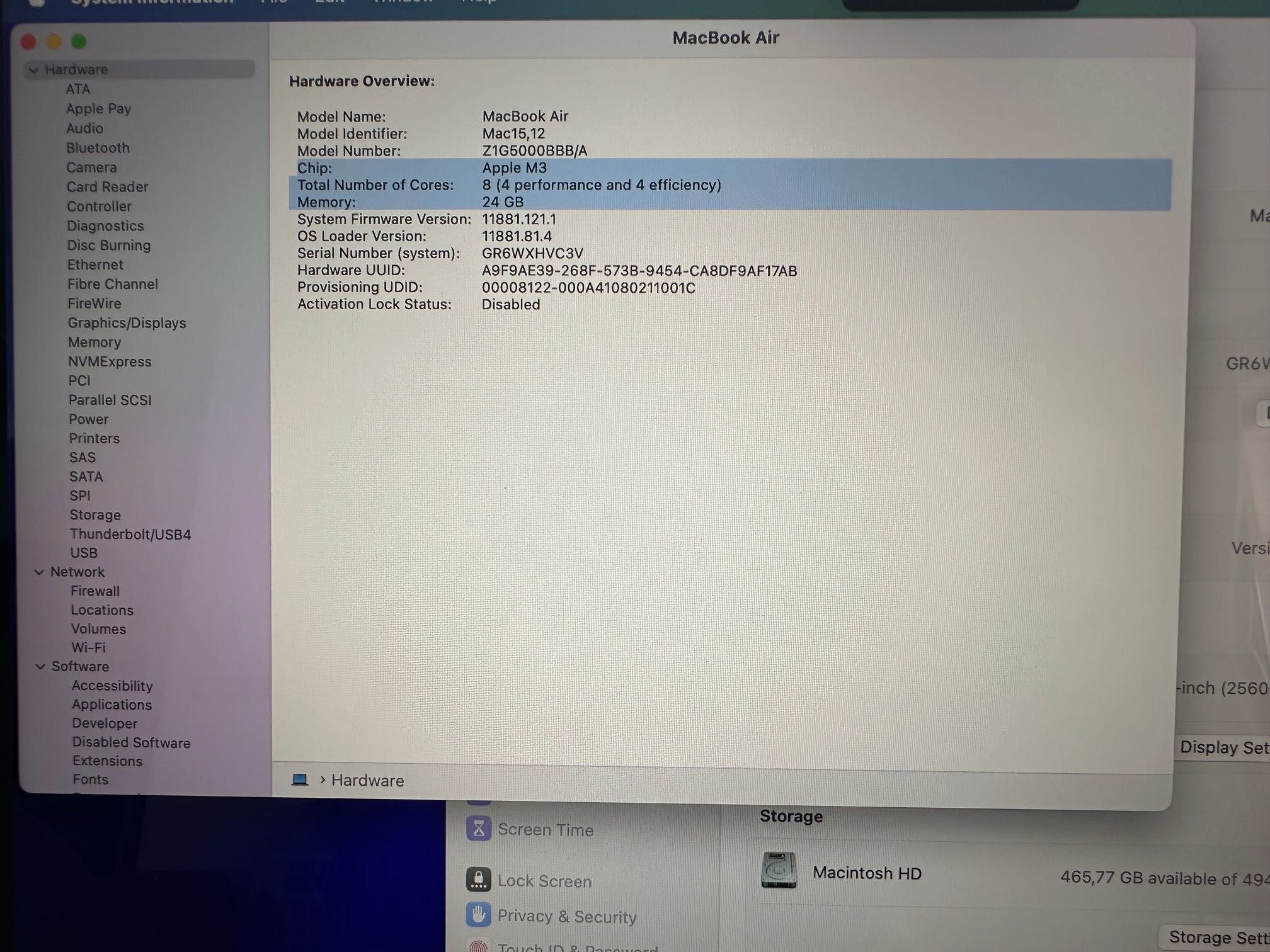Open FireWire information
Image resolution: width=1270 pixels, height=952 pixels.
[x=94, y=303]
